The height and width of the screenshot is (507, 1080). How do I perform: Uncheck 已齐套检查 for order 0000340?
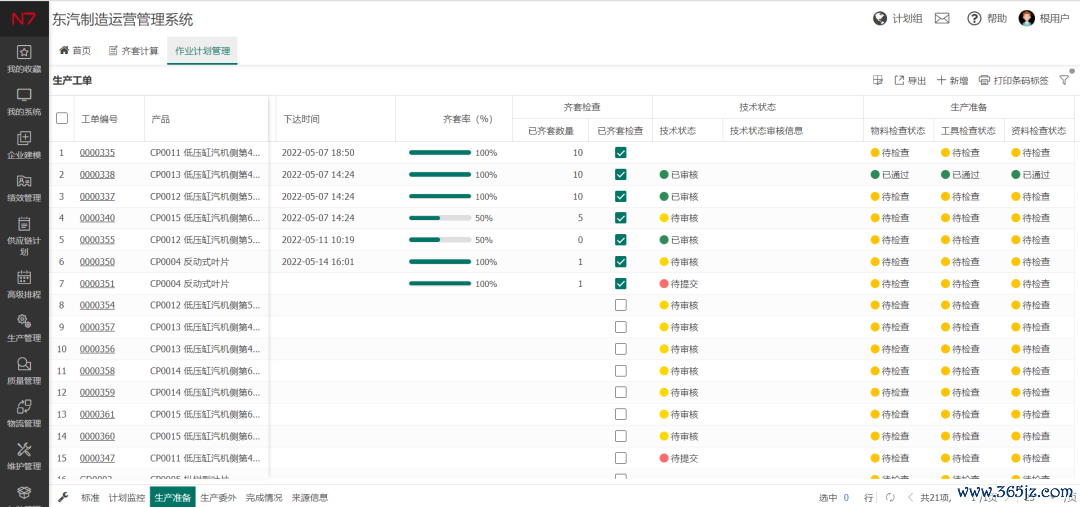click(621, 218)
